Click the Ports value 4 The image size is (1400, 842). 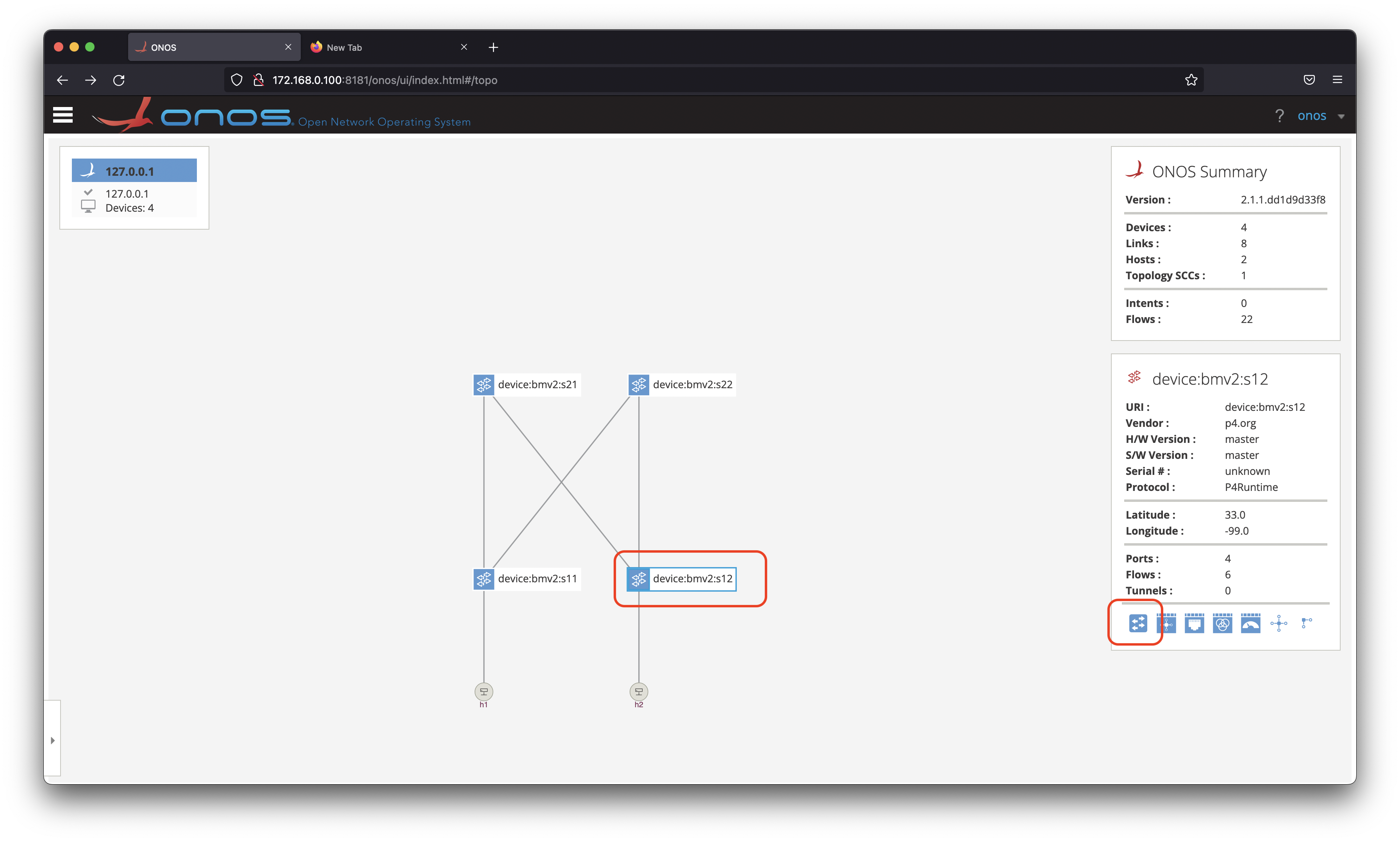tap(1227, 559)
